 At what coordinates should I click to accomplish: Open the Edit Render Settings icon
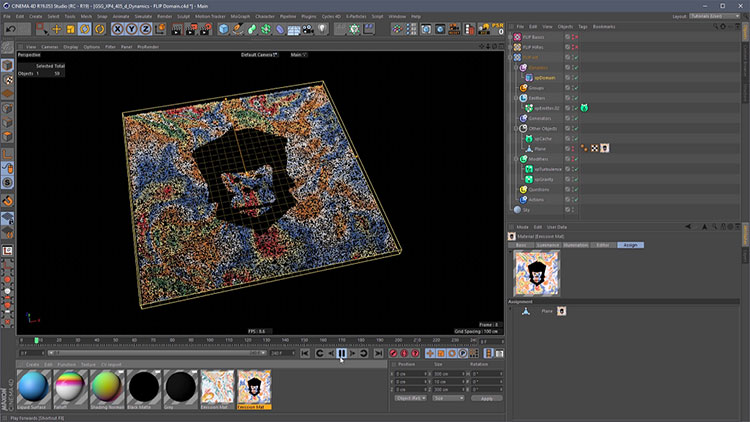(206, 29)
